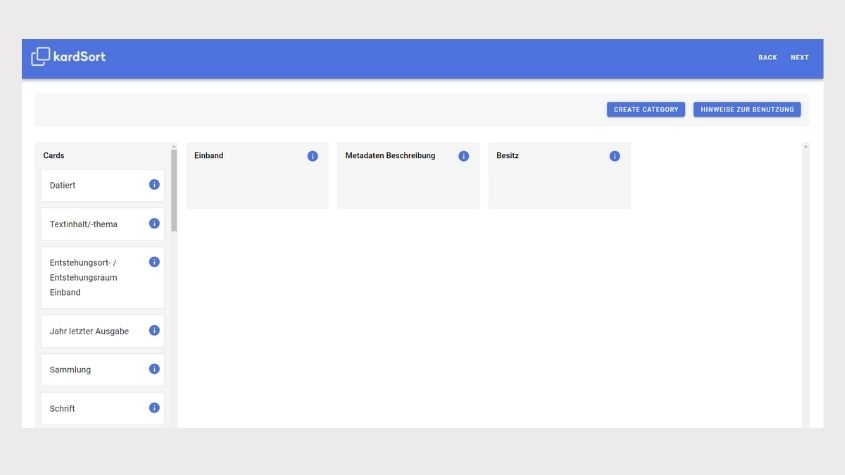Click the Cards panel heading
The image size is (845, 475).
(x=53, y=155)
